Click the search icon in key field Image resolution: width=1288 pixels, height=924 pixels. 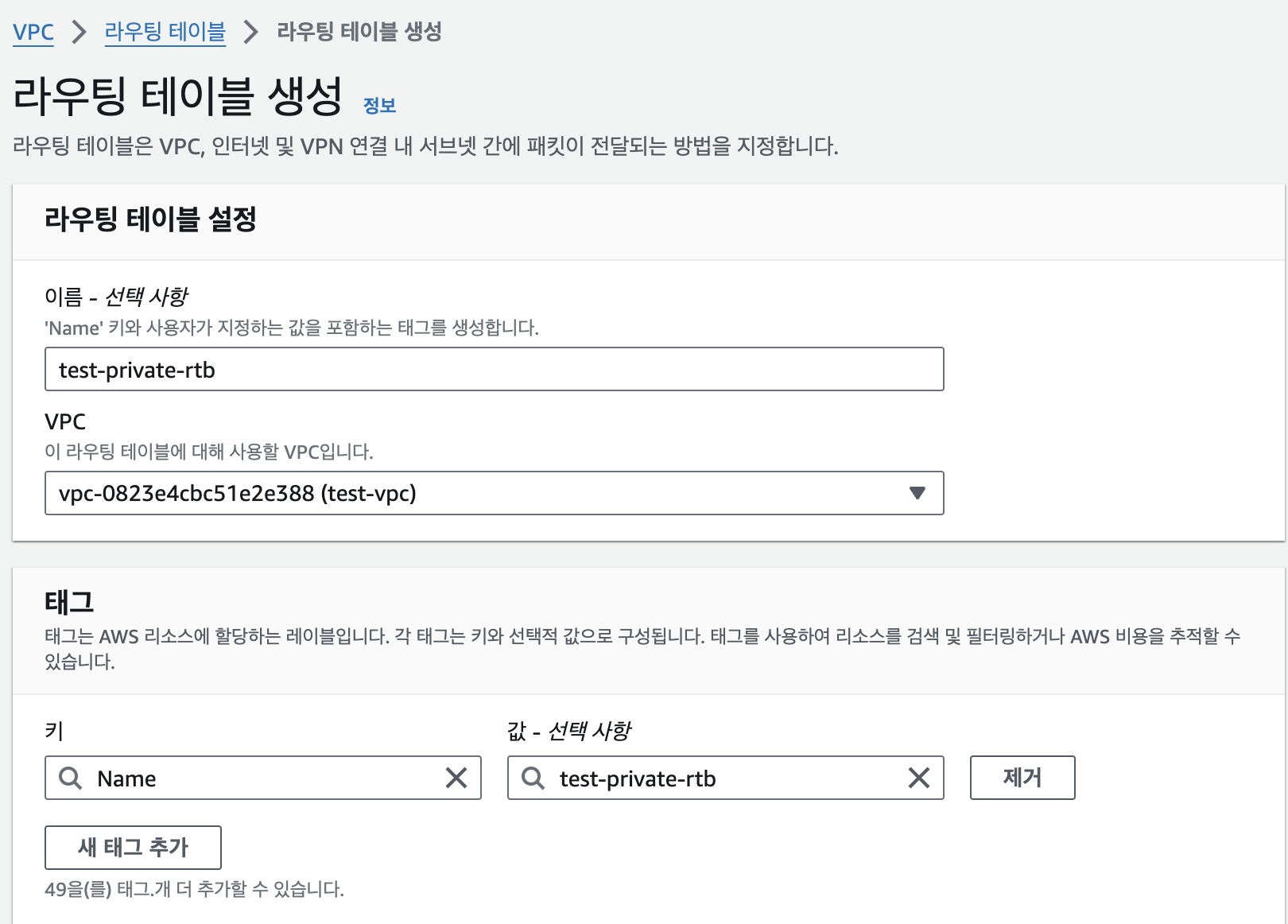coord(71,778)
